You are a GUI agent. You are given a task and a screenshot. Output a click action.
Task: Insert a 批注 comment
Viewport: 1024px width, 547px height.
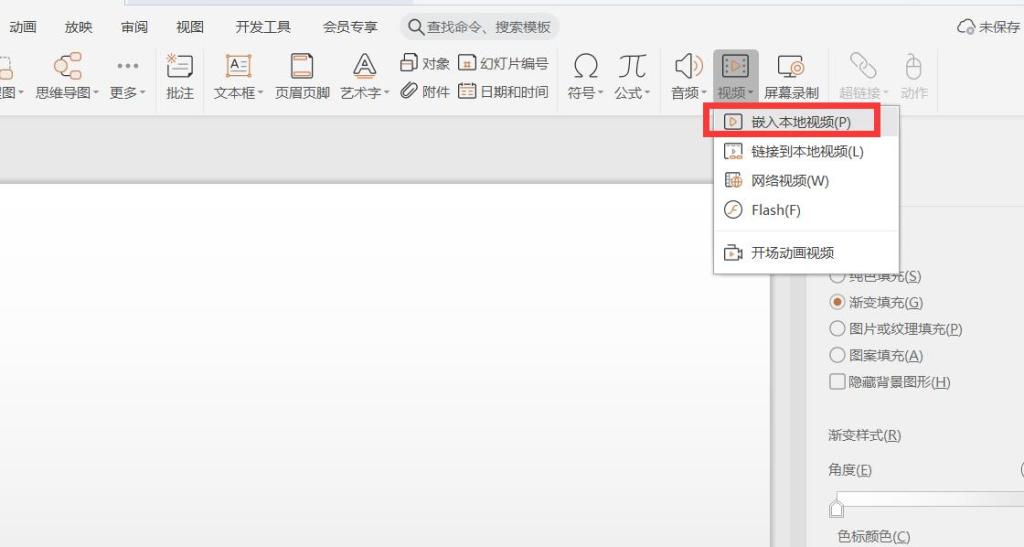coord(180,76)
